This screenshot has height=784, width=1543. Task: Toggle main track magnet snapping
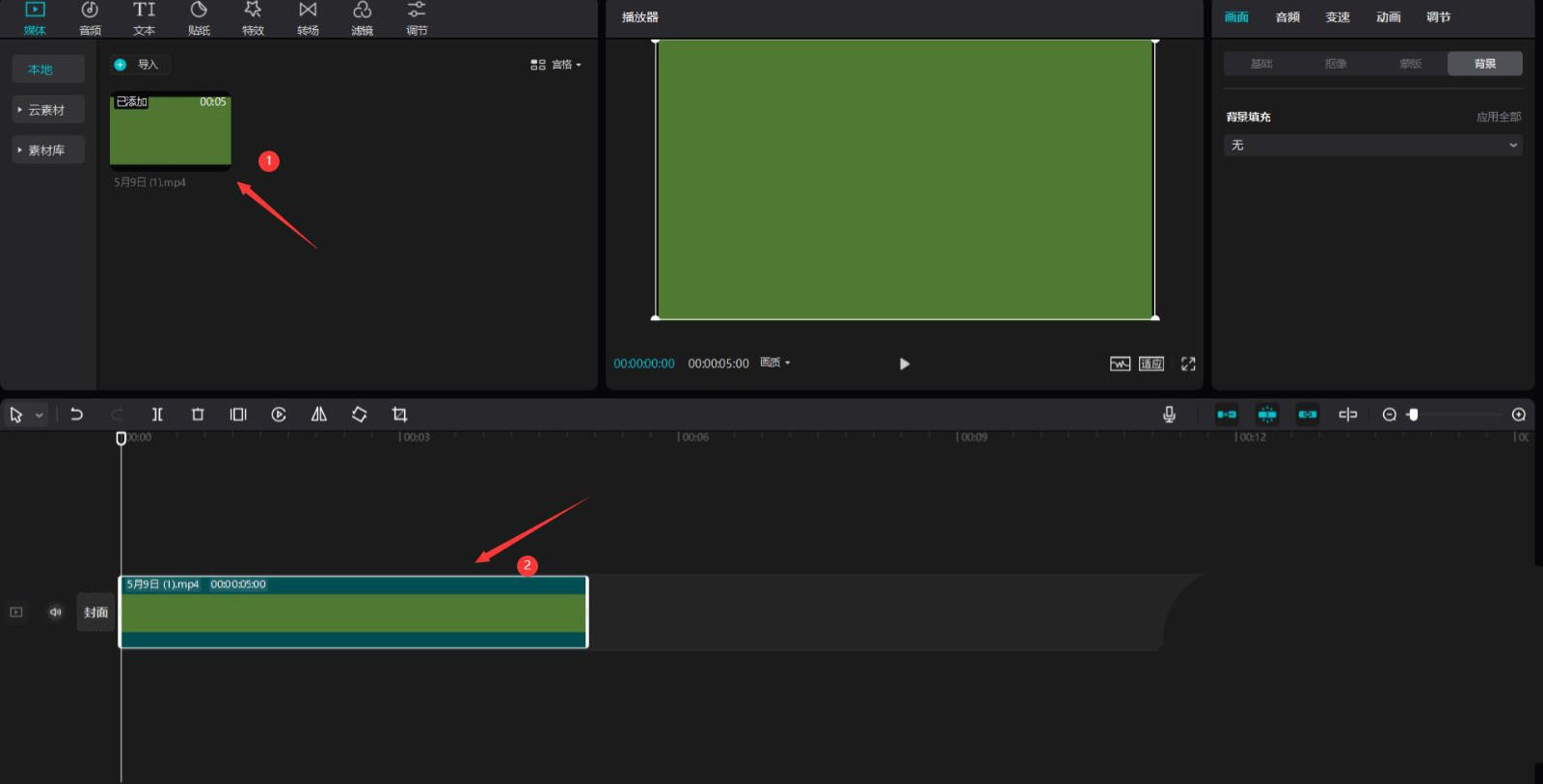[1227, 415]
